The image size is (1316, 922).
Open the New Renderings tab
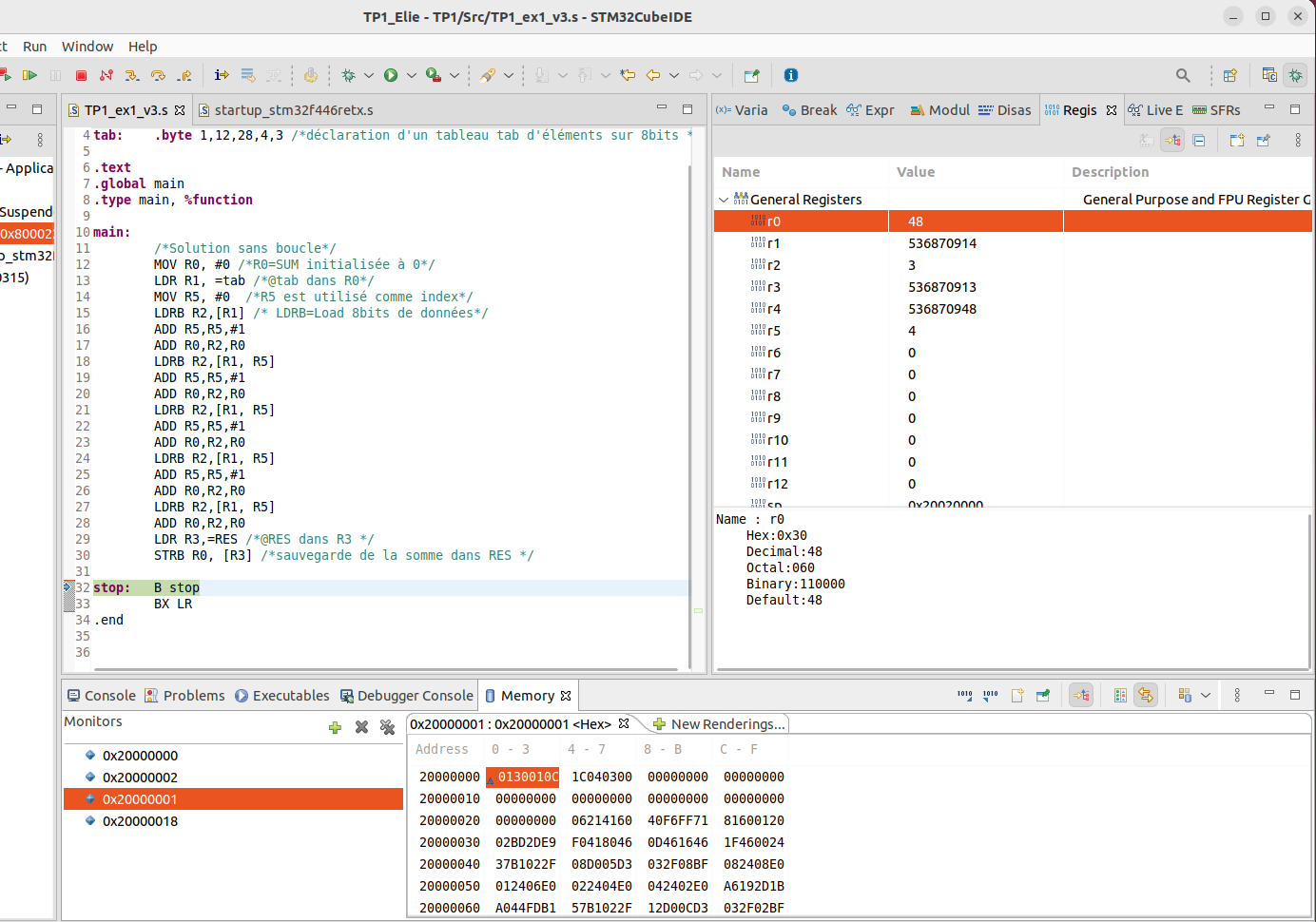(719, 724)
